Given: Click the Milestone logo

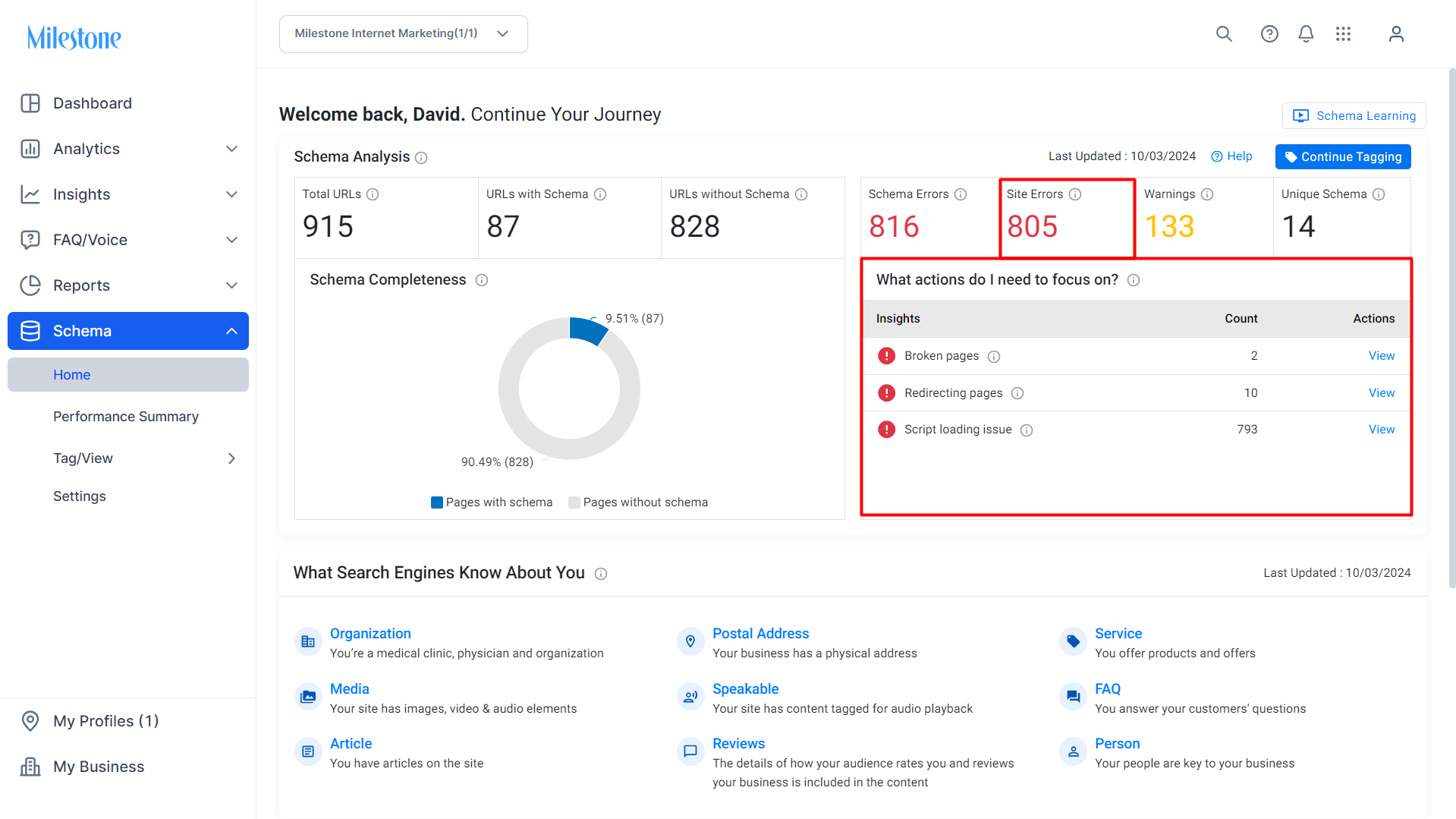Looking at the screenshot, I should 74,37.
